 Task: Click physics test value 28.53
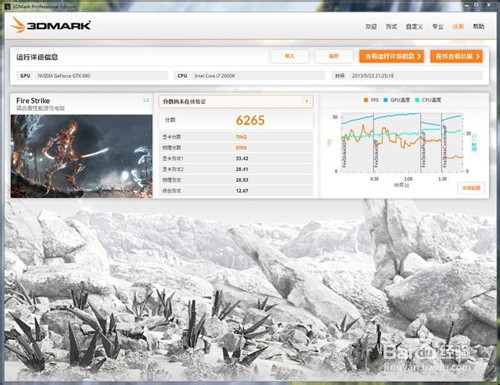click(242, 180)
